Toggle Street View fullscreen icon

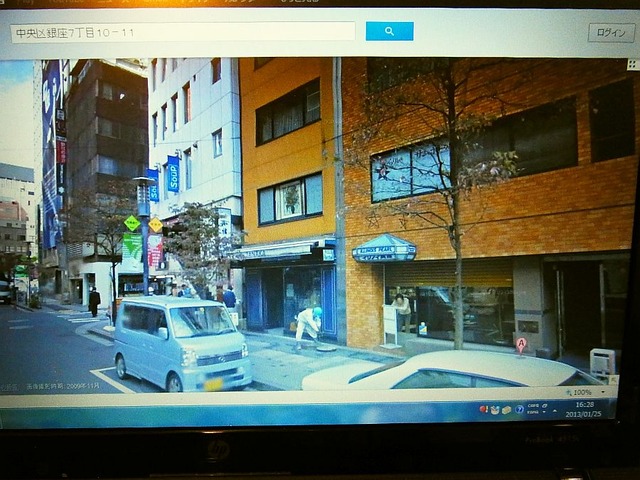632,64
